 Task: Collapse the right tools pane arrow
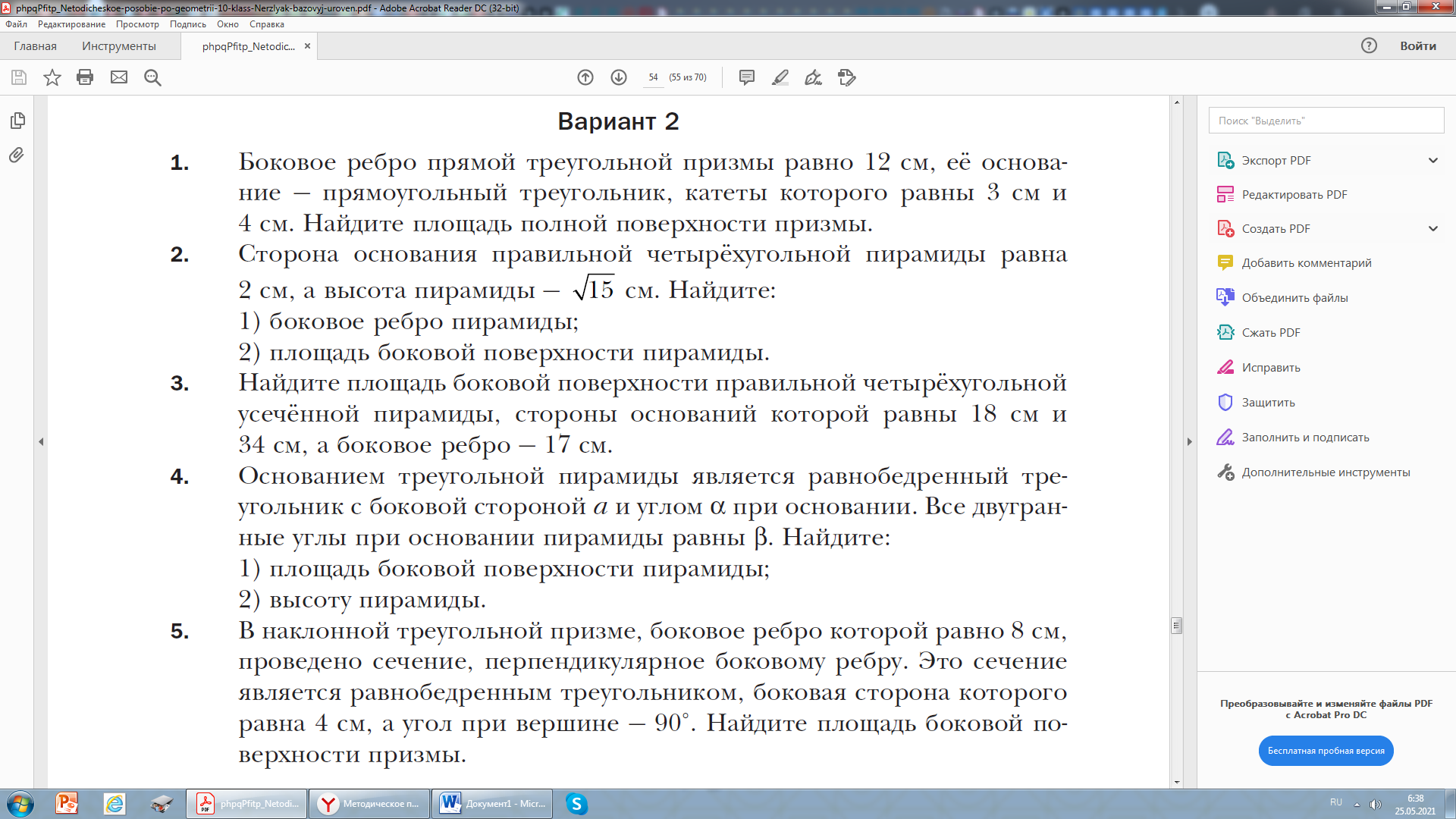1189,441
